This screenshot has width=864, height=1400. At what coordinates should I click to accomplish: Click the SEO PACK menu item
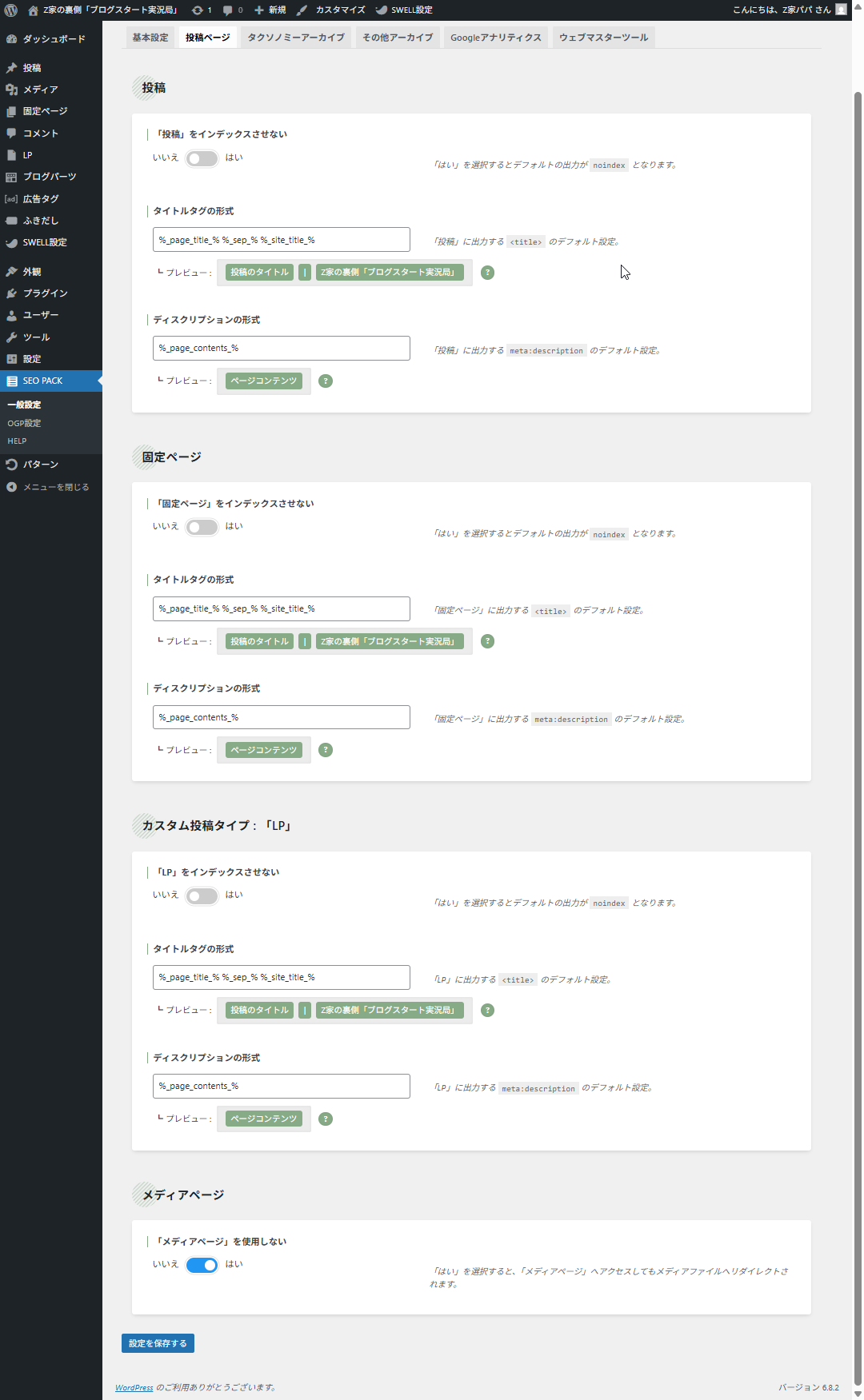click(x=51, y=381)
